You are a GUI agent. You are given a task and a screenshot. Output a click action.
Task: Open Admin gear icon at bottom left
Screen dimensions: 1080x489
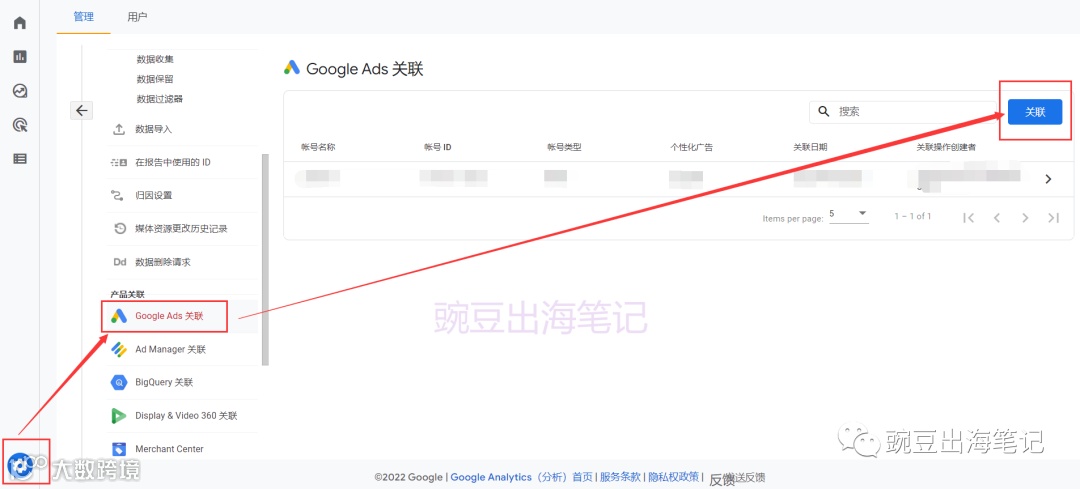tap(19, 464)
